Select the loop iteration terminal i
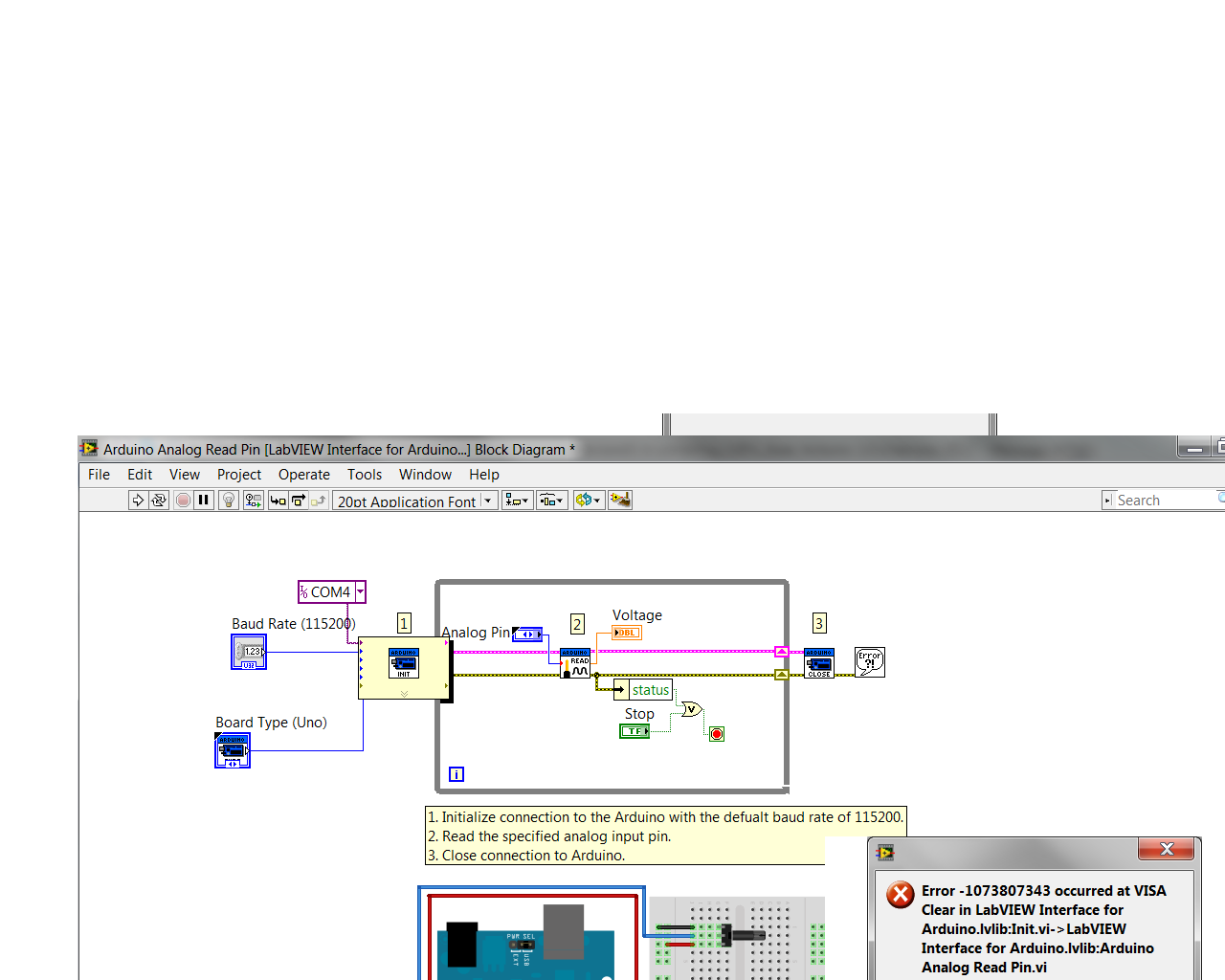The image size is (1225, 980). 457,774
